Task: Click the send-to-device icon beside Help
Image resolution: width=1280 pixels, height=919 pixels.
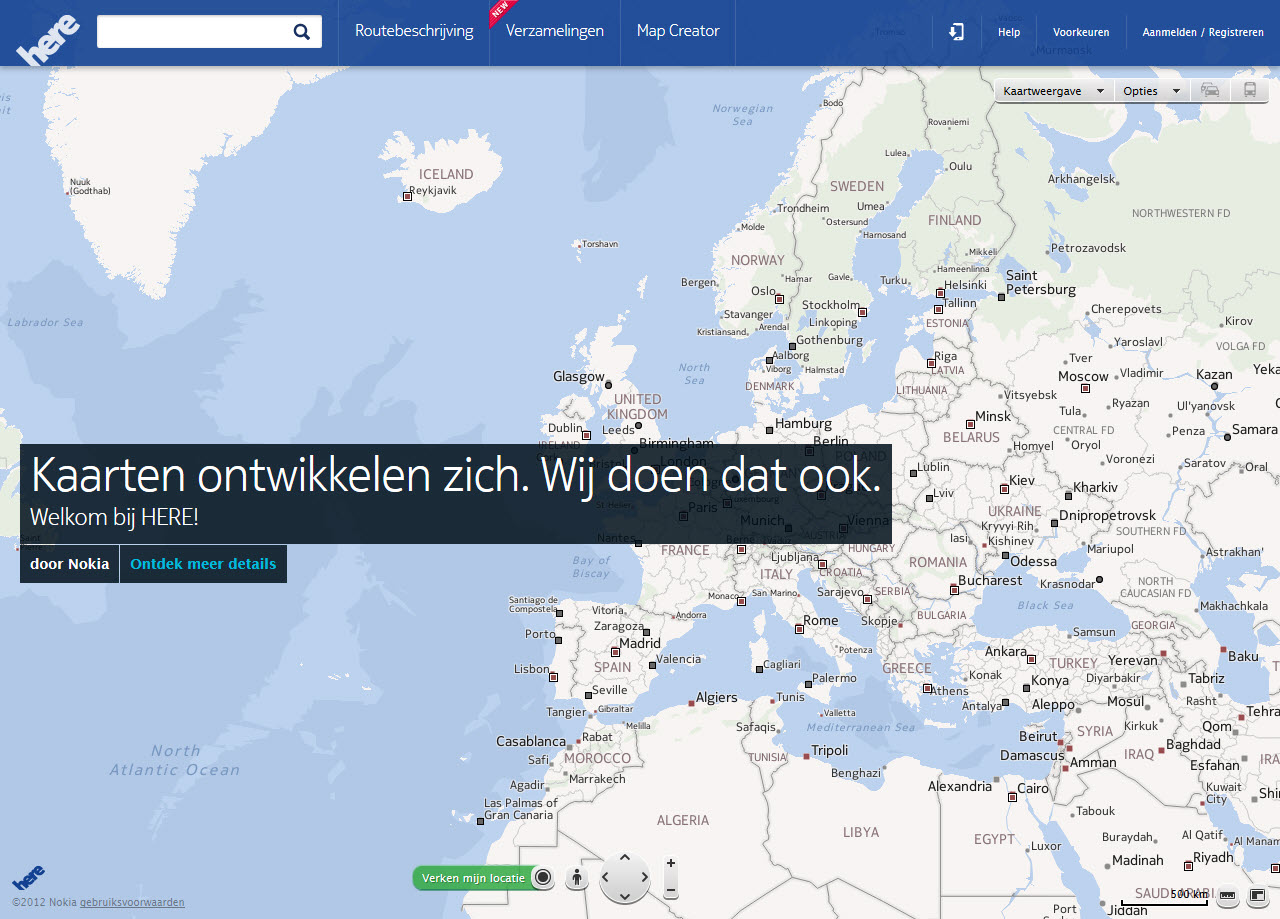Action: pyautogui.click(x=956, y=32)
